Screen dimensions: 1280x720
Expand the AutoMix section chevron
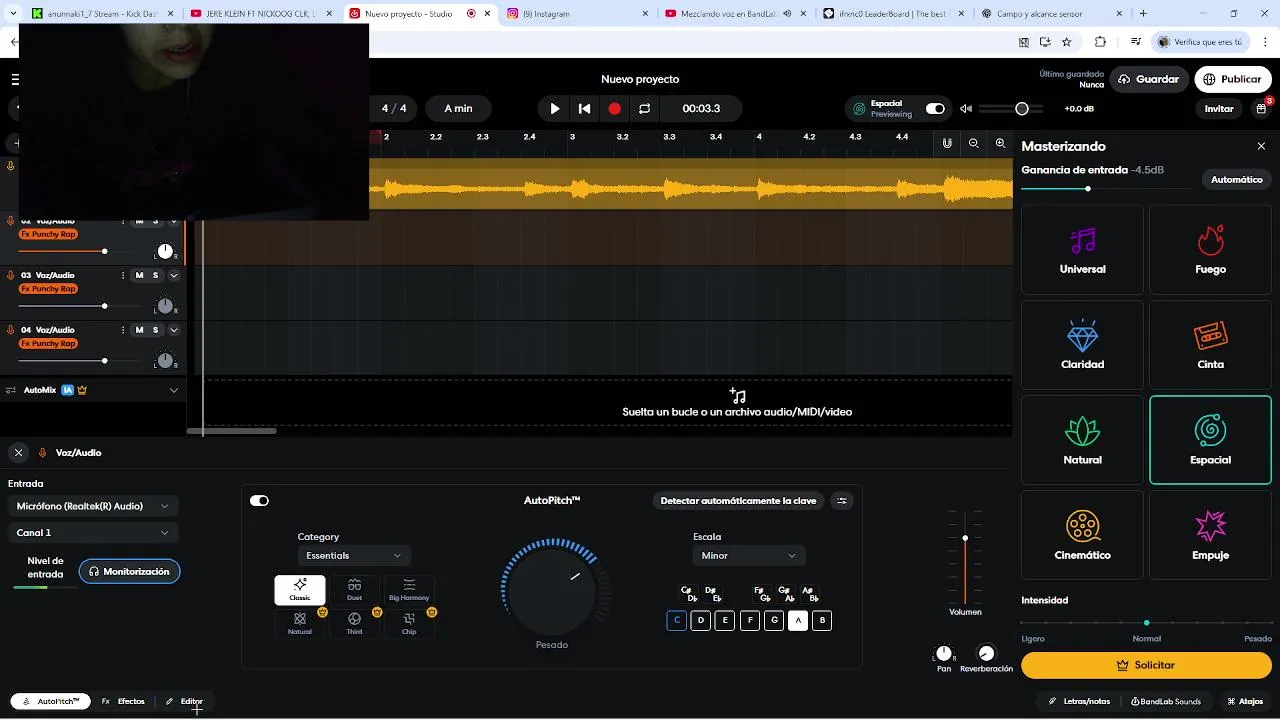(x=174, y=390)
